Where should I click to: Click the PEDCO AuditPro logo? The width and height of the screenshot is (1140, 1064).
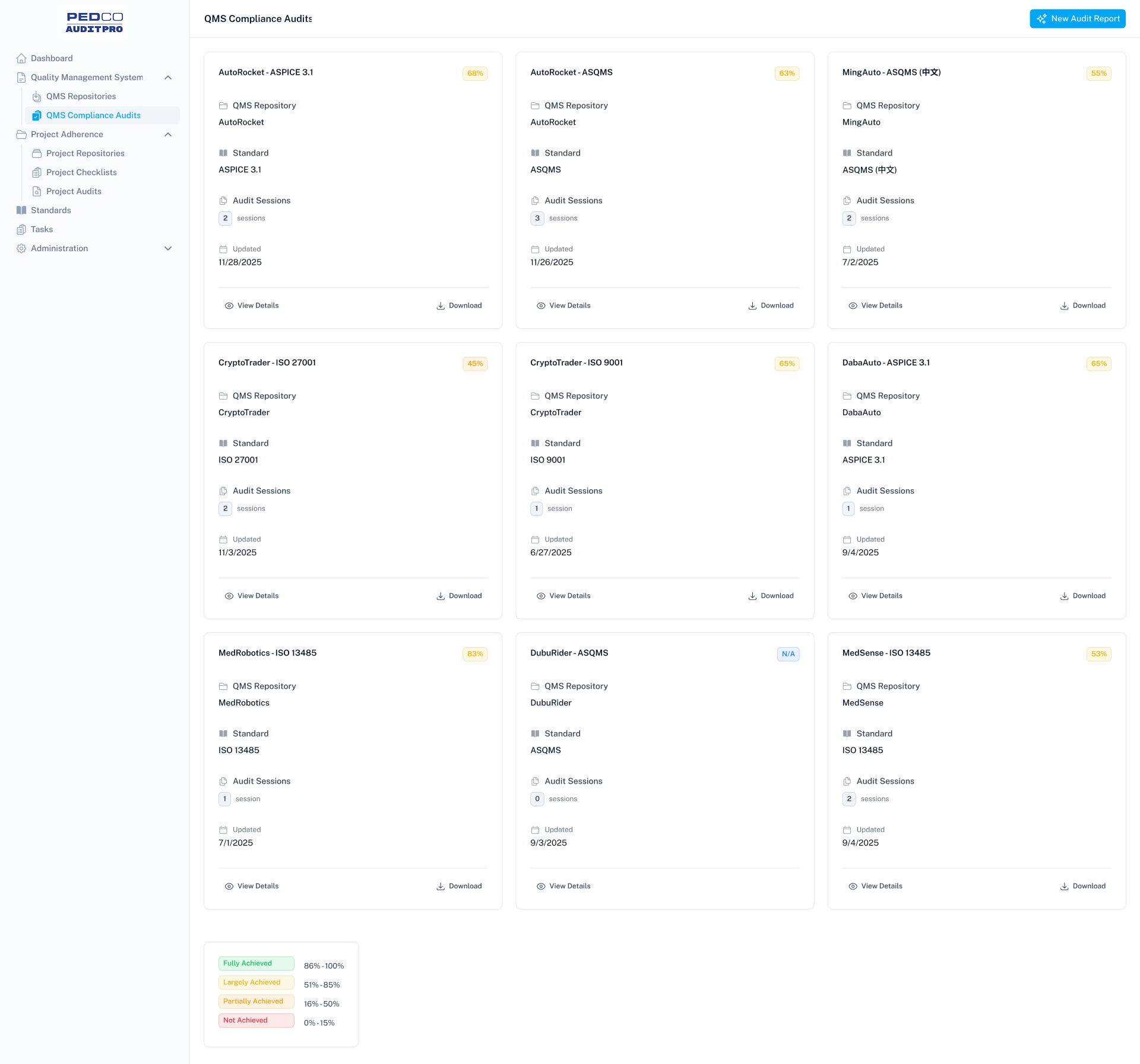point(94,23)
